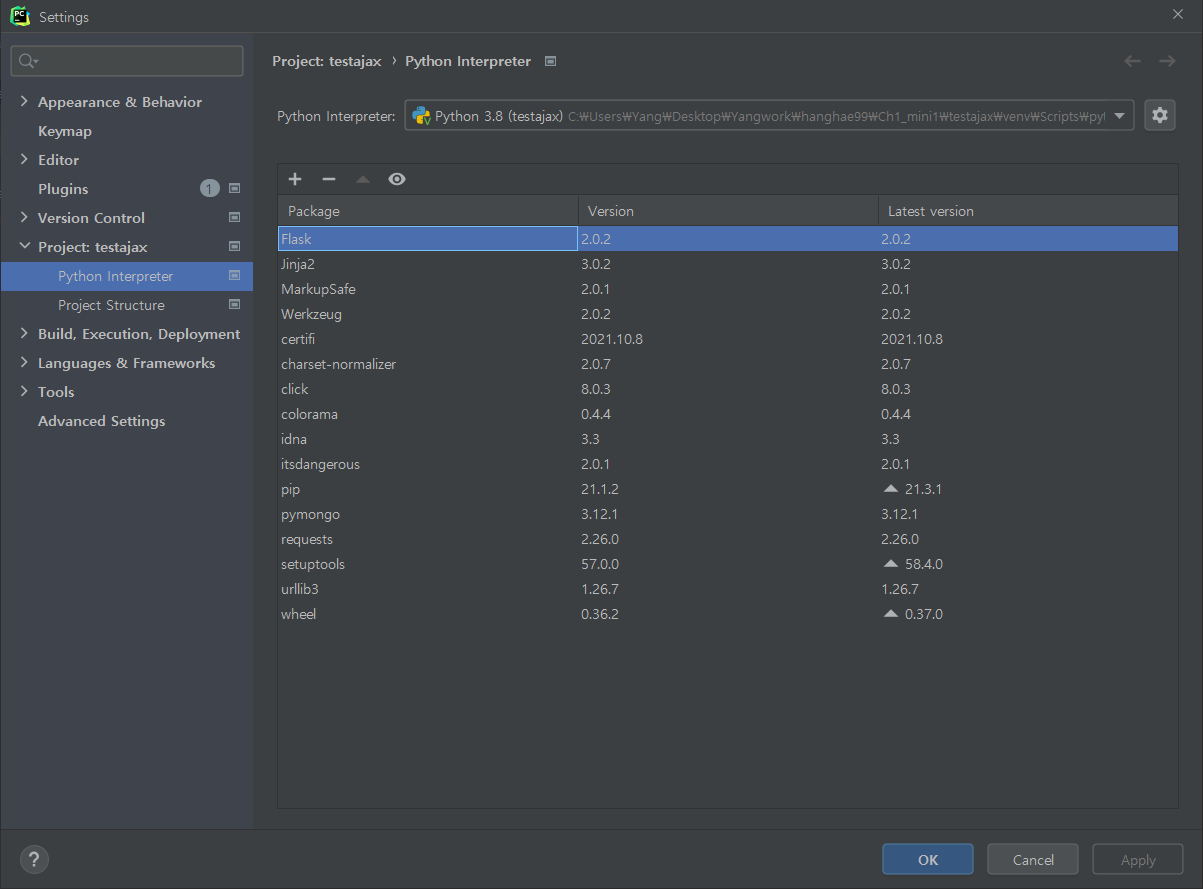Click 'Project: testajax' breadcrumb

(x=327, y=61)
